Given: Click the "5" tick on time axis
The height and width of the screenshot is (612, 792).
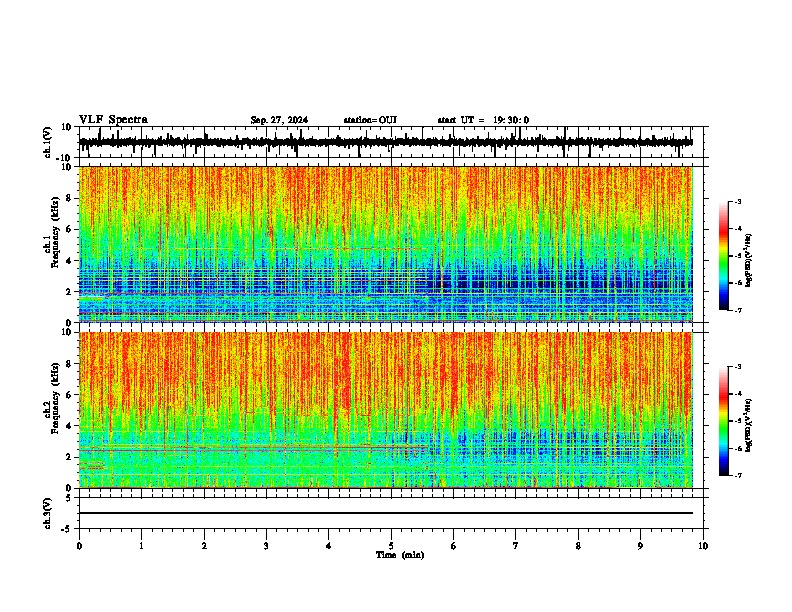Looking at the screenshot, I should click(391, 546).
